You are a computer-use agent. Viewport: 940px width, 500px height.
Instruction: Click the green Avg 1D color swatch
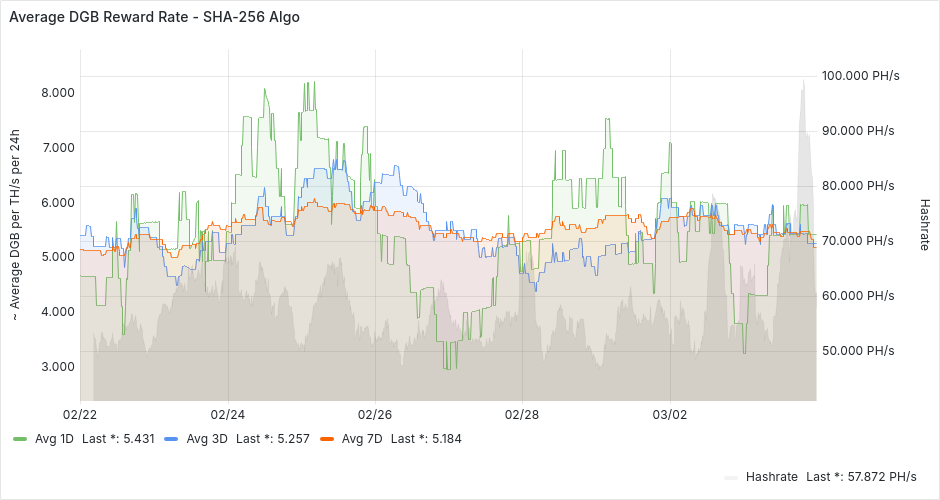click(21, 439)
